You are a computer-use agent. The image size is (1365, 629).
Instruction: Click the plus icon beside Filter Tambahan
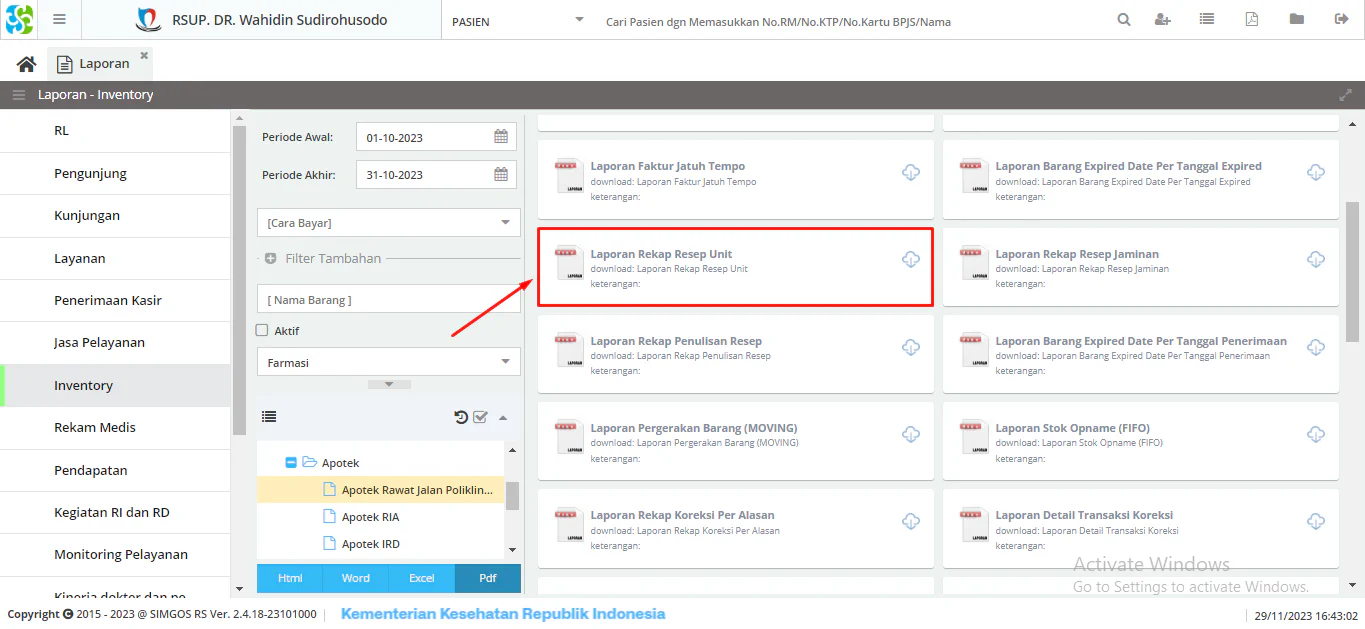click(271, 258)
